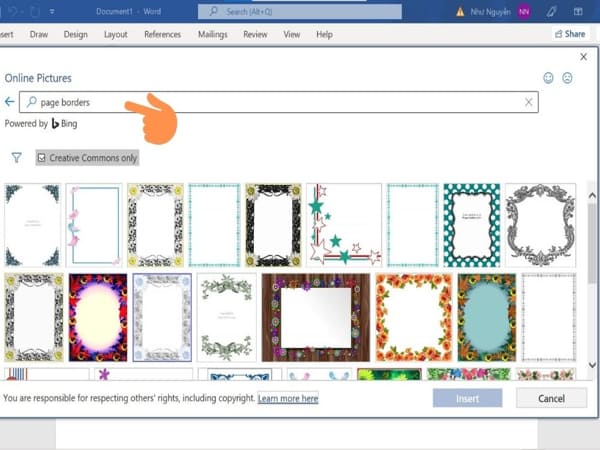Send a smiley face feedback
Viewport: 600px width, 450px height.
tap(548, 78)
